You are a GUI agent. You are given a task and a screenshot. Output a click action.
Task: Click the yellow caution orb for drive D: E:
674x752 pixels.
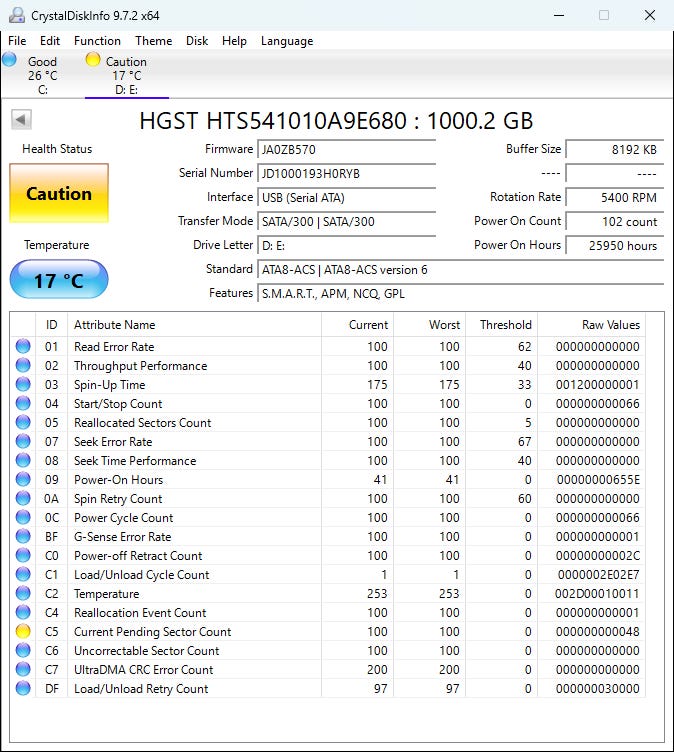(93, 60)
